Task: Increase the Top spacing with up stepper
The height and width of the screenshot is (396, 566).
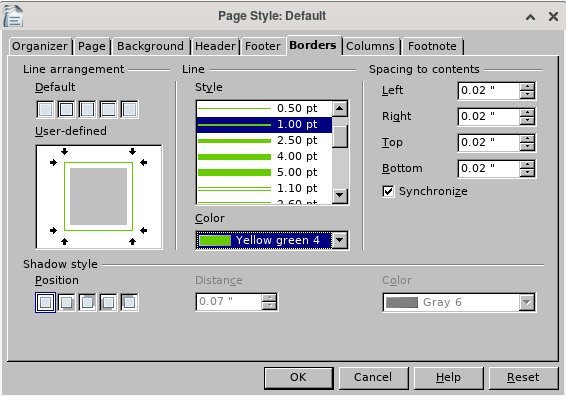Action: [527, 139]
